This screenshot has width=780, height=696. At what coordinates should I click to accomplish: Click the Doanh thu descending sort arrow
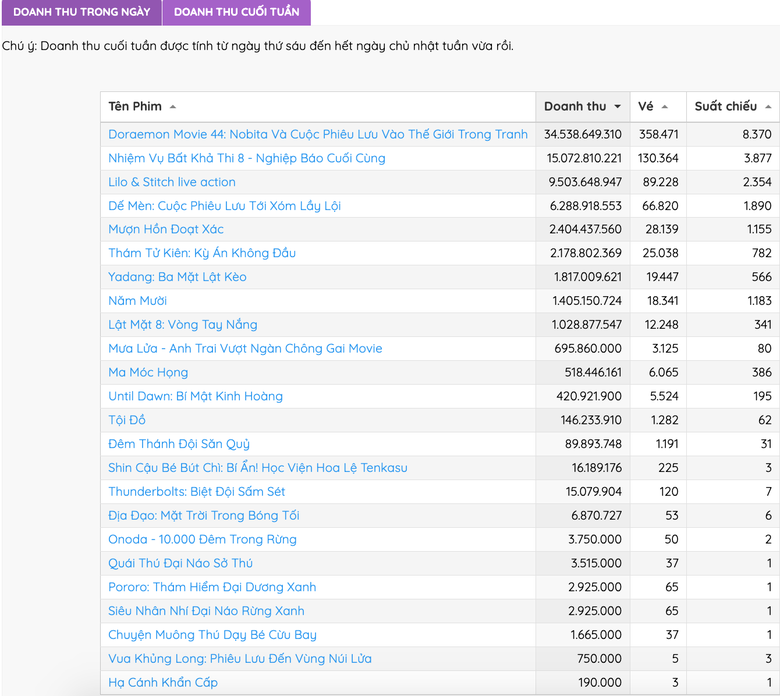click(x=617, y=107)
